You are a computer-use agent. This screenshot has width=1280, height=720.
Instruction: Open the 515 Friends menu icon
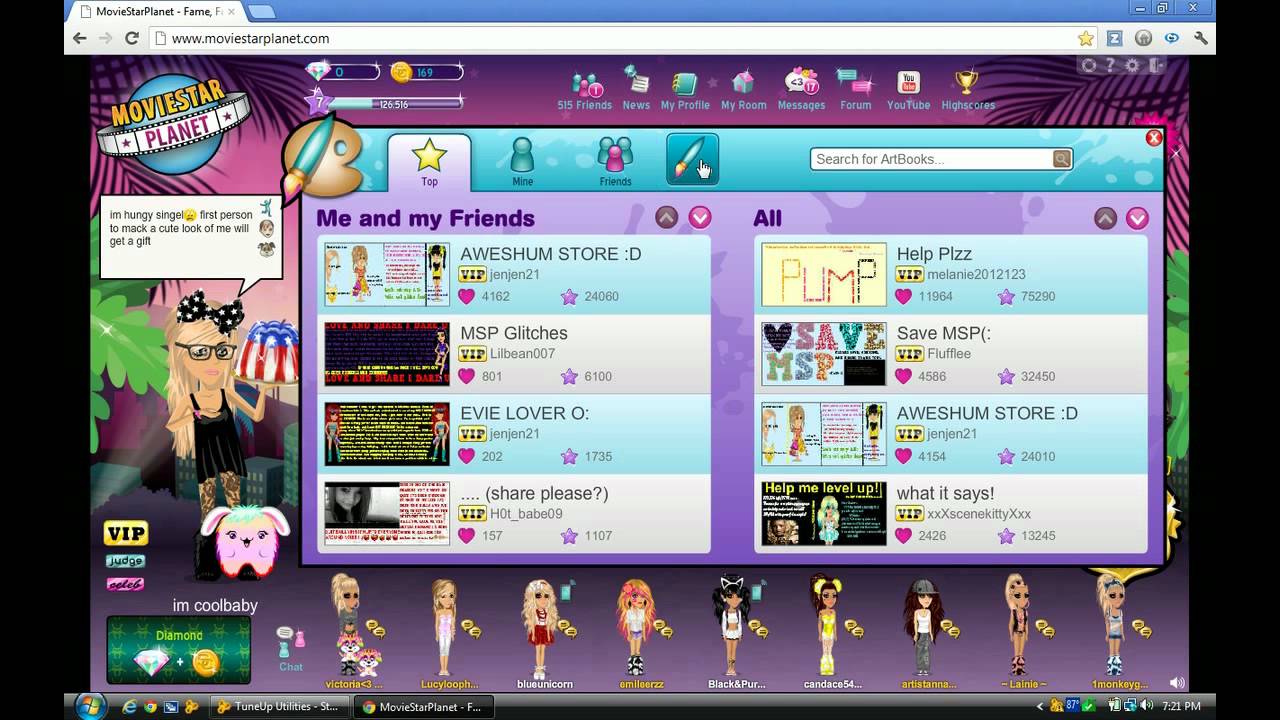587,85
